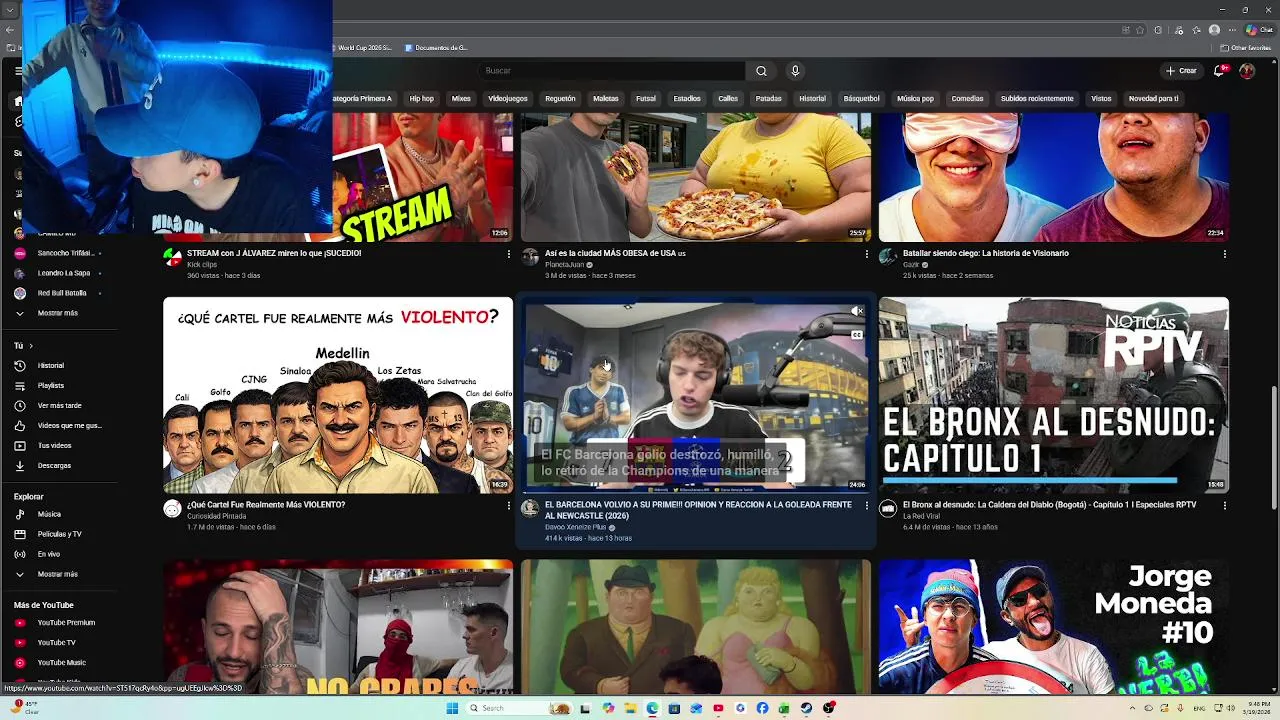Select the Videojuegos filter chip

pyautogui.click(x=508, y=99)
